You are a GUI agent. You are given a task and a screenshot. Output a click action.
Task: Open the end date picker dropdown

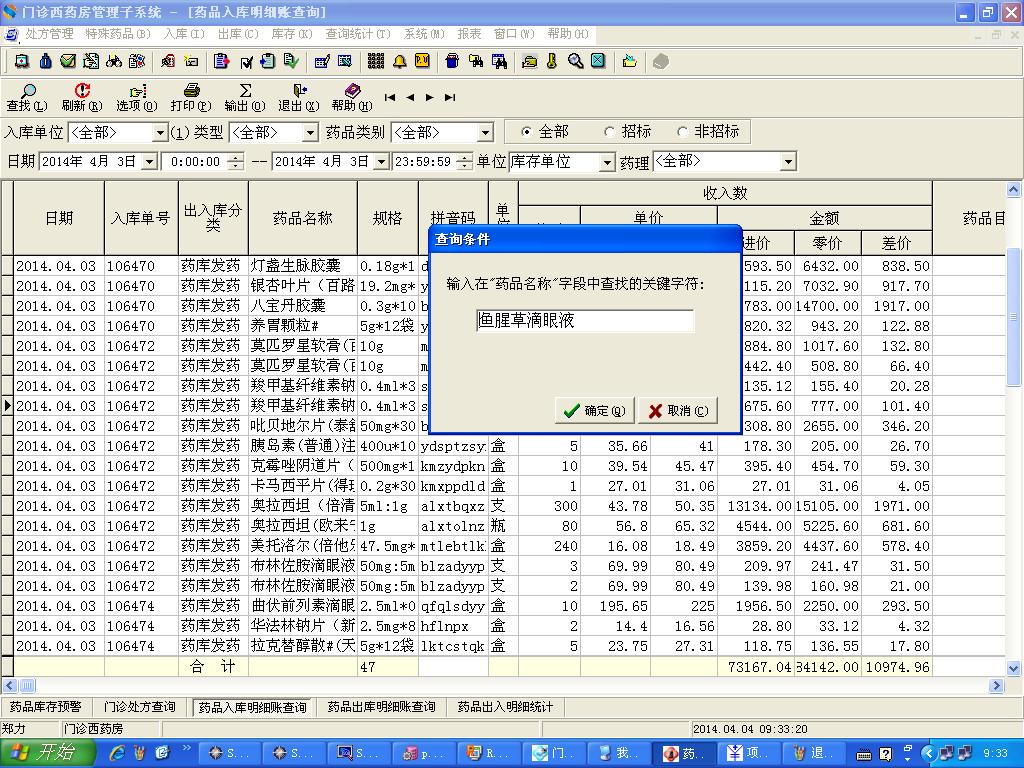coord(381,161)
